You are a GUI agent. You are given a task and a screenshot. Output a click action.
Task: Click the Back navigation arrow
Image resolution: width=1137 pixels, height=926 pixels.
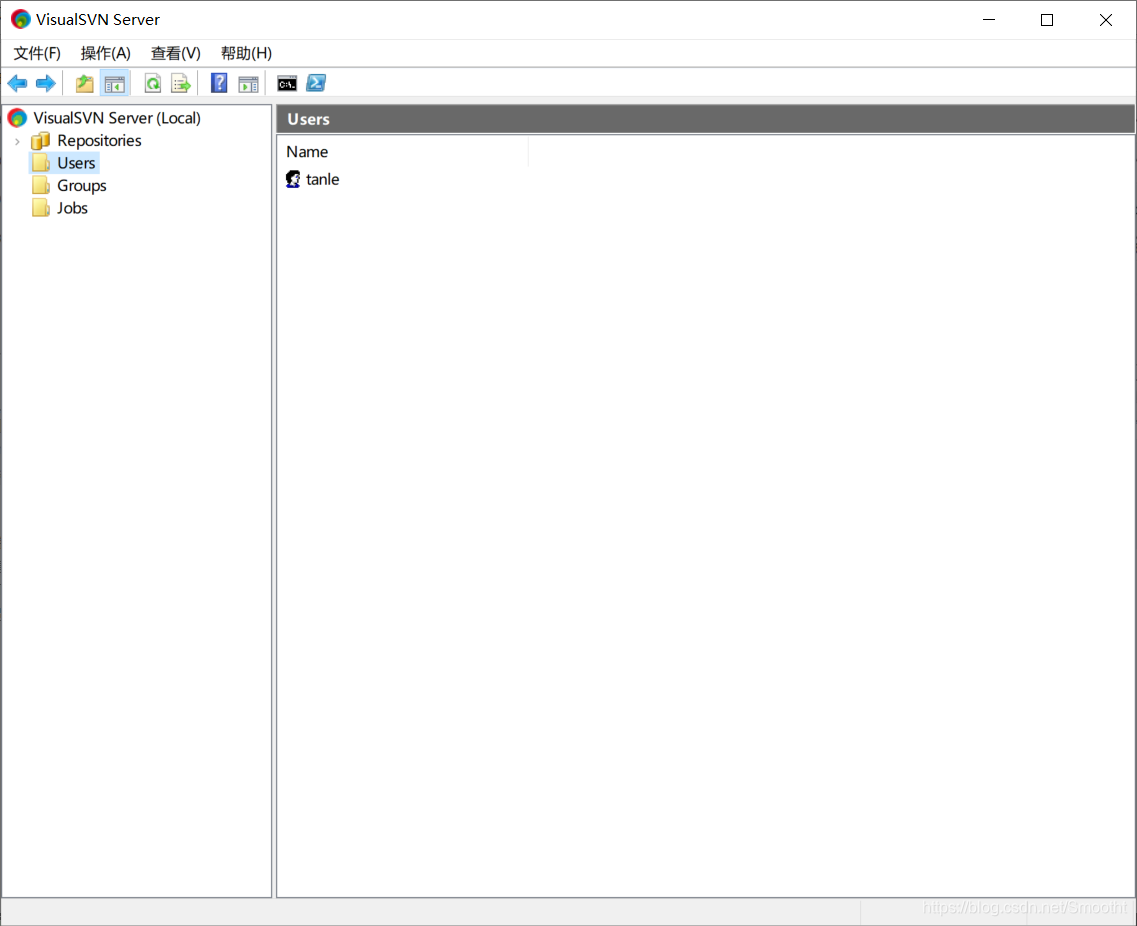click(17, 83)
